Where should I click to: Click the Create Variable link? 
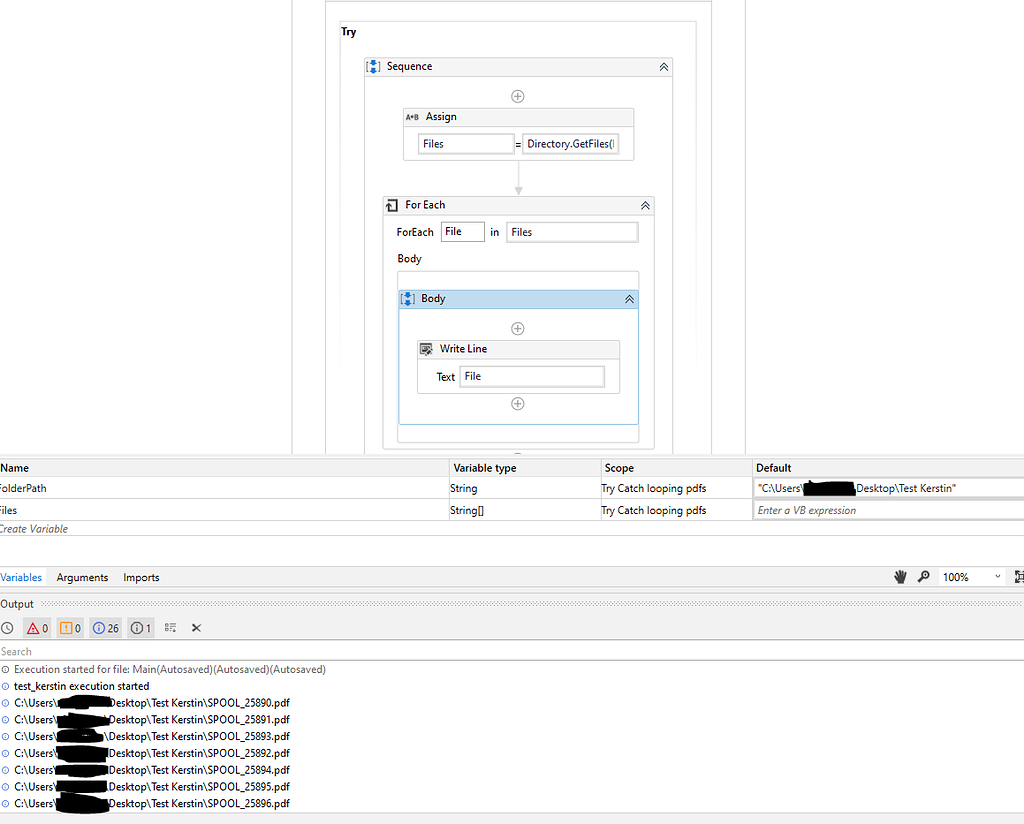(32, 528)
